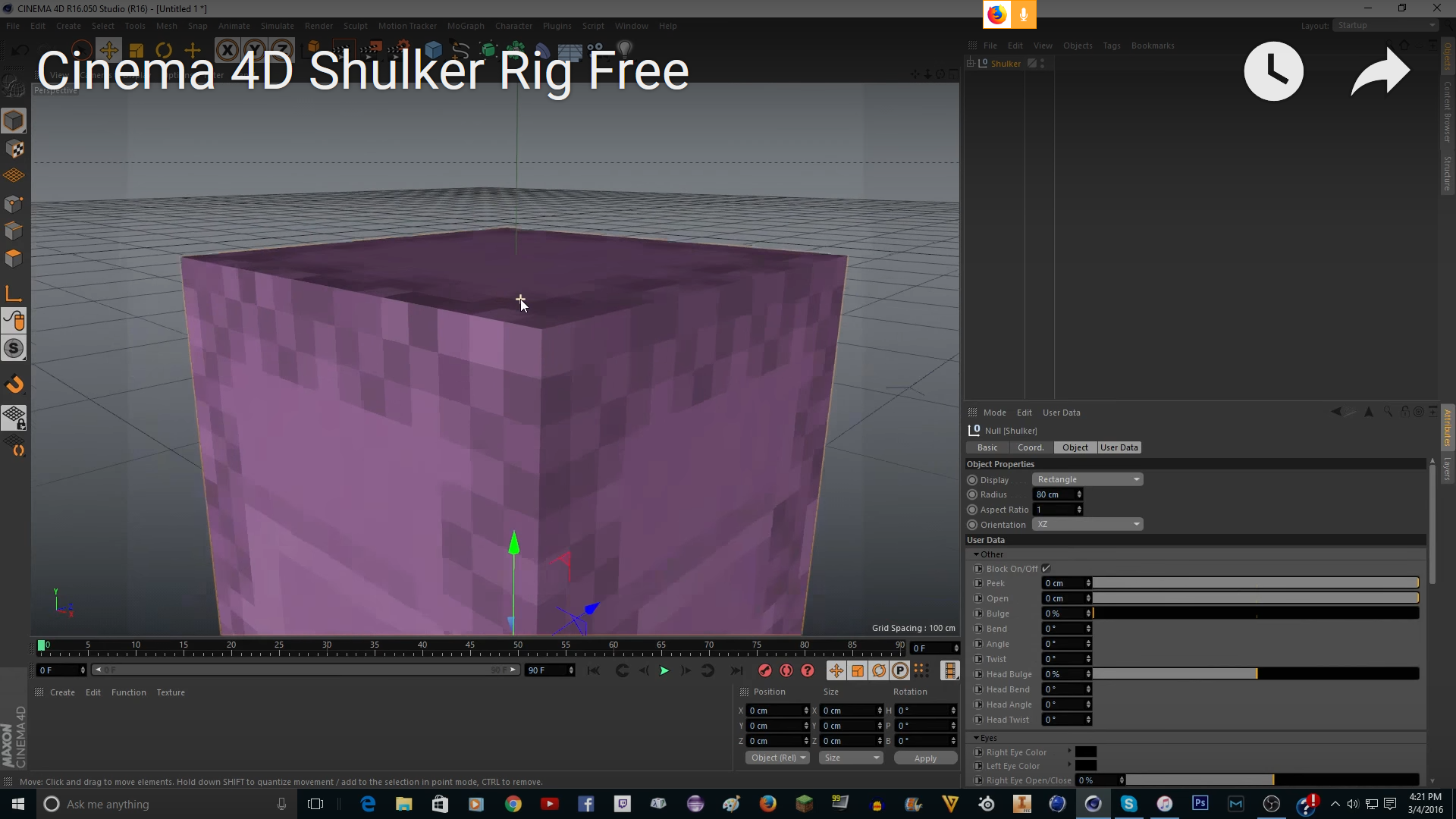Click the Tweak mode mouse icon
Image resolution: width=1456 pixels, height=819 pixels.
coord(14,321)
